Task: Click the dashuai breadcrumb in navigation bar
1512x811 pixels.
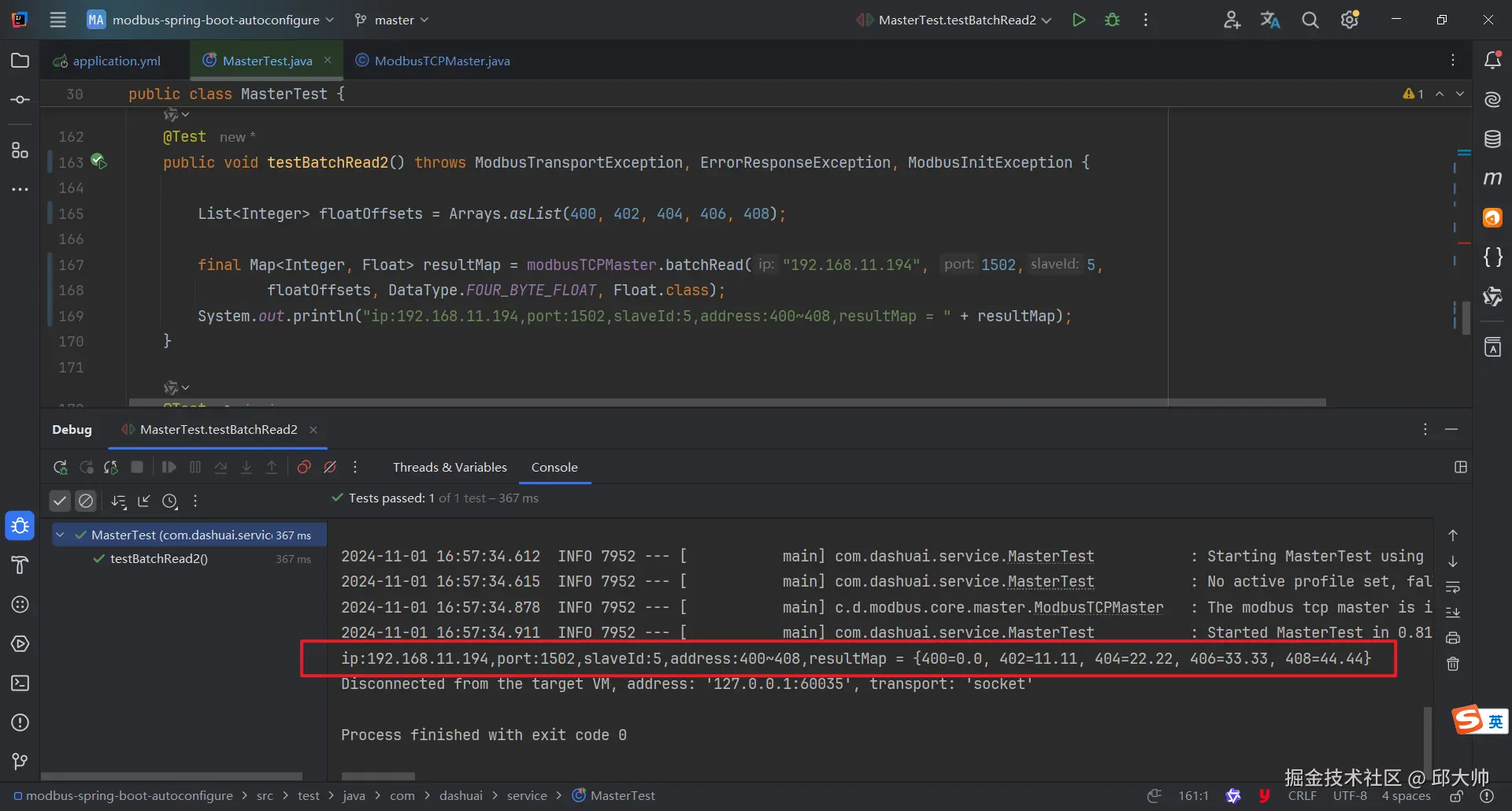Action: [461, 796]
